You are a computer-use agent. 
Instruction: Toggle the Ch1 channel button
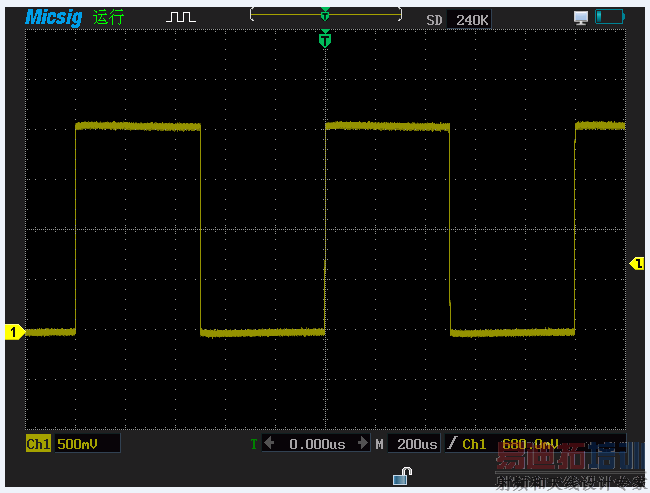coord(38,444)
